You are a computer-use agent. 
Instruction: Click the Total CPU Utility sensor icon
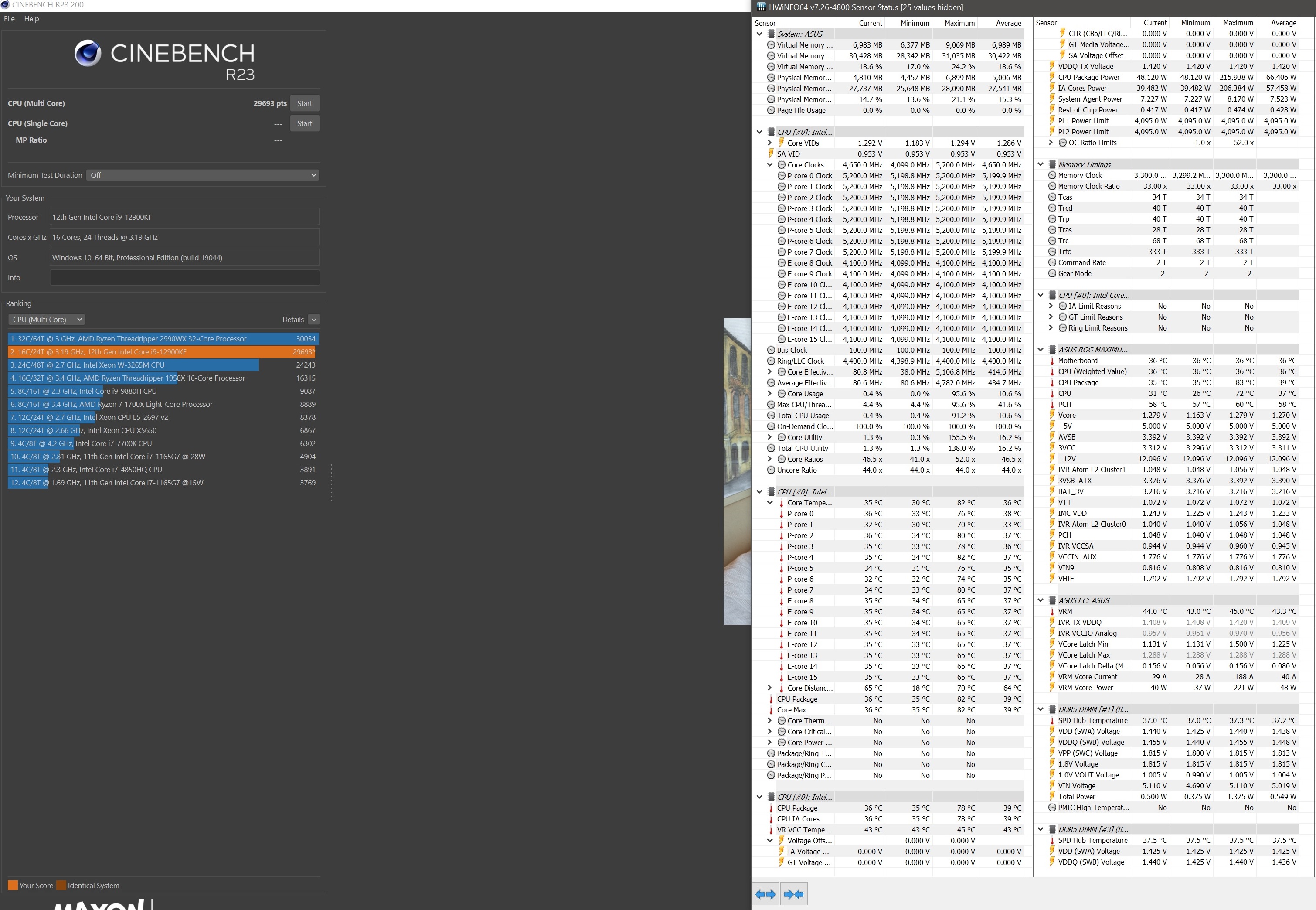click(x=771, y=448)
